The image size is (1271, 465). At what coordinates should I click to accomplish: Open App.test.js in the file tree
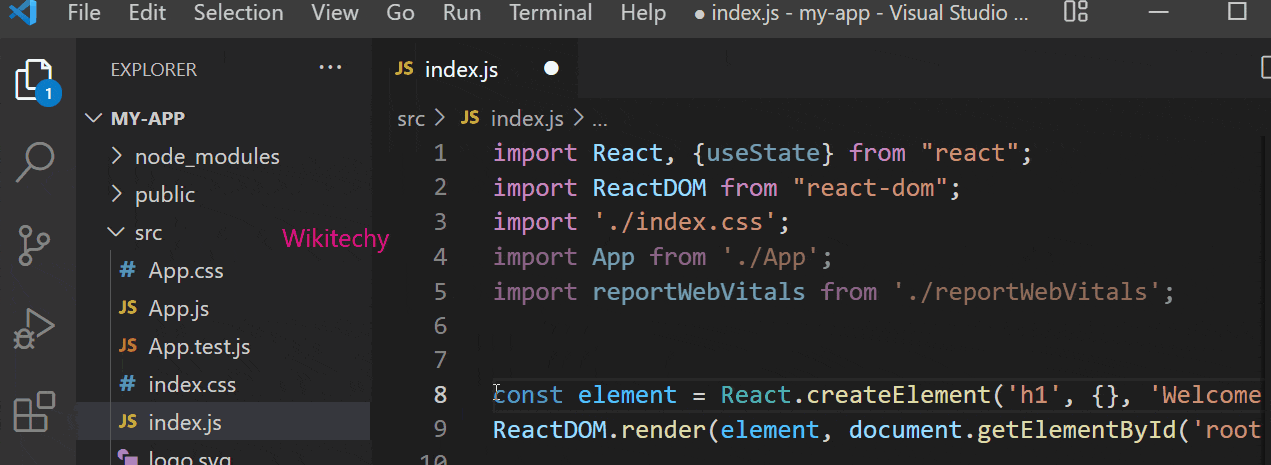[198, 347]
